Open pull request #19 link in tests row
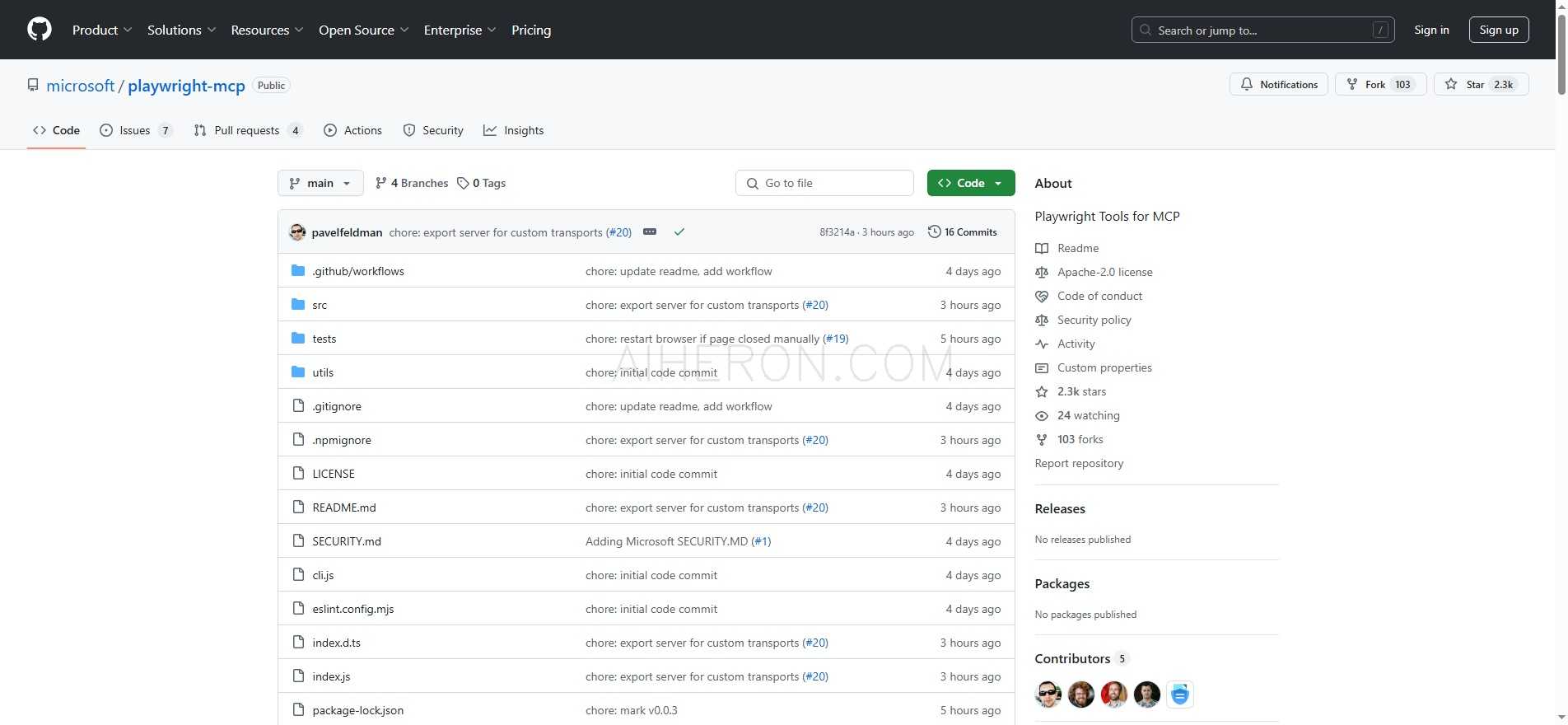The image size is (1568, 725). click(836, 339)
